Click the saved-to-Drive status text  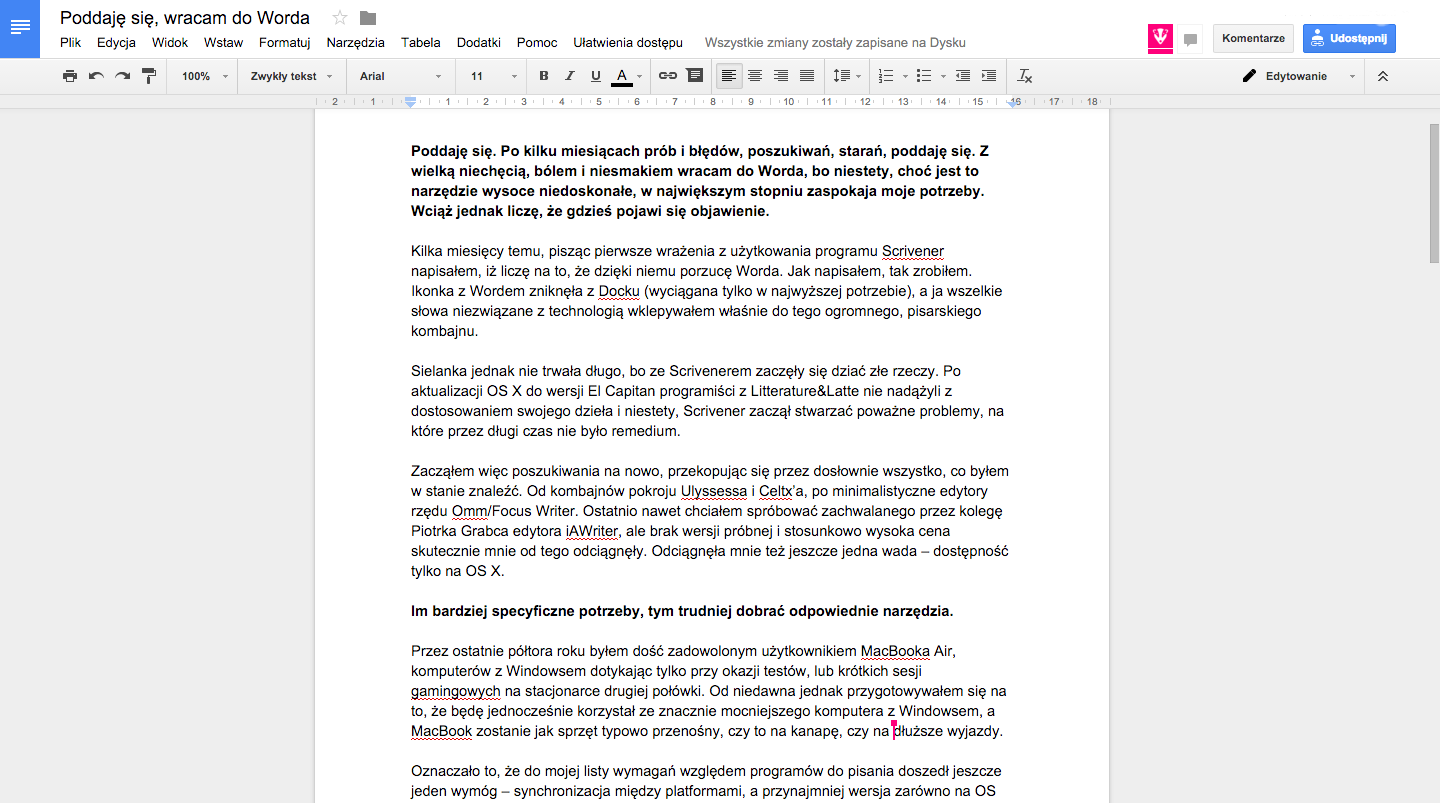click(835, 43)
